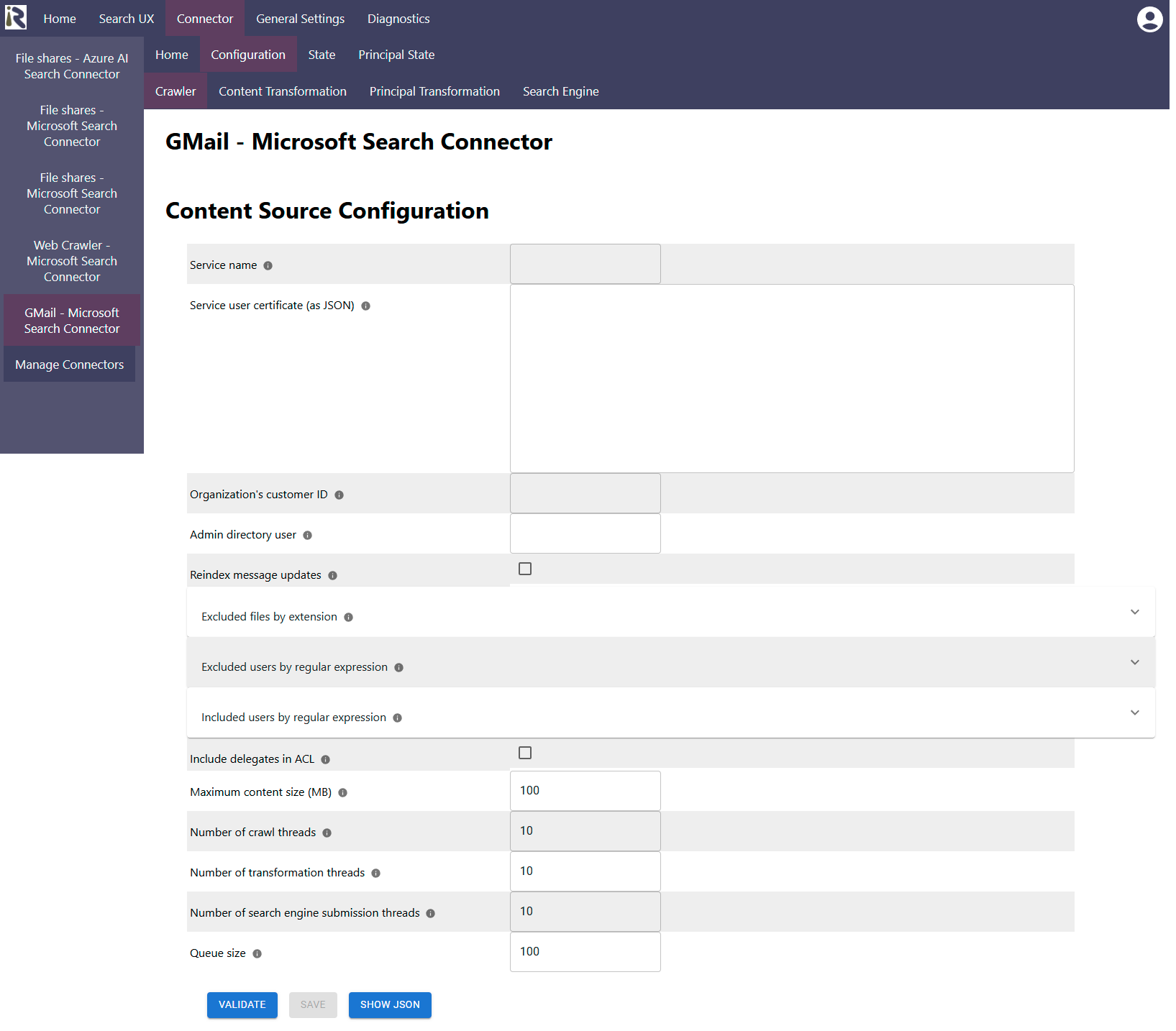The height and width of the screenshot is (1031, 1176).
Task: Focus the Service name field
Action: click(585, 264)
